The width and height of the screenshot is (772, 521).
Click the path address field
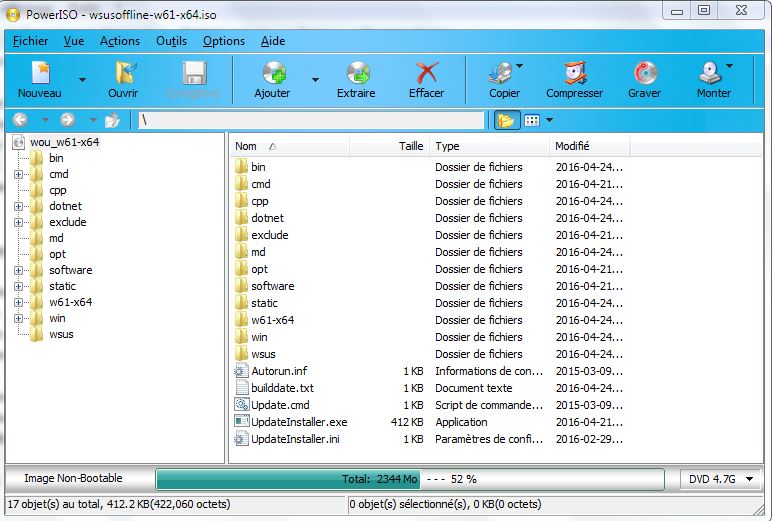[311, 120]
